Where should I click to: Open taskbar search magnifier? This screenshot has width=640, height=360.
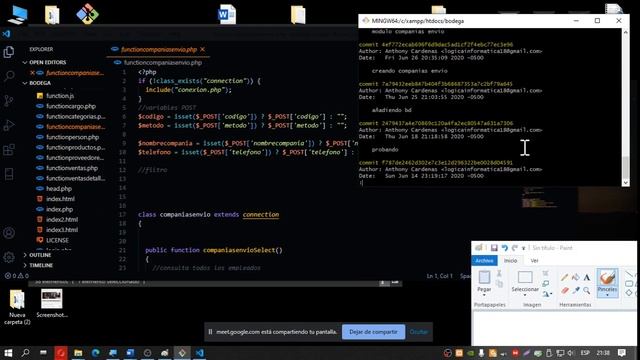click(25, 353)
